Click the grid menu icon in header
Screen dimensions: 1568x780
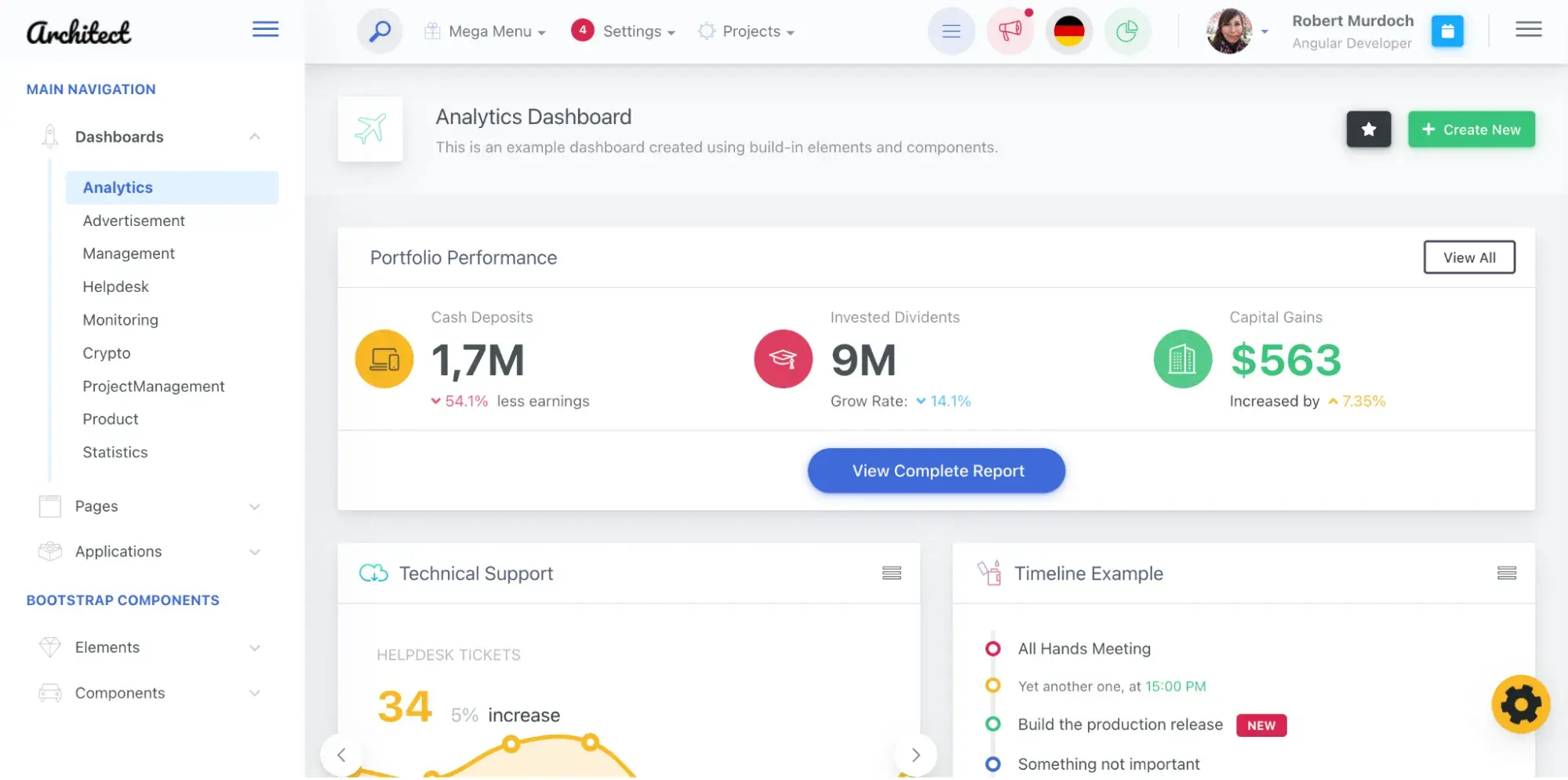pyautogui.click(x=951, y=31)
